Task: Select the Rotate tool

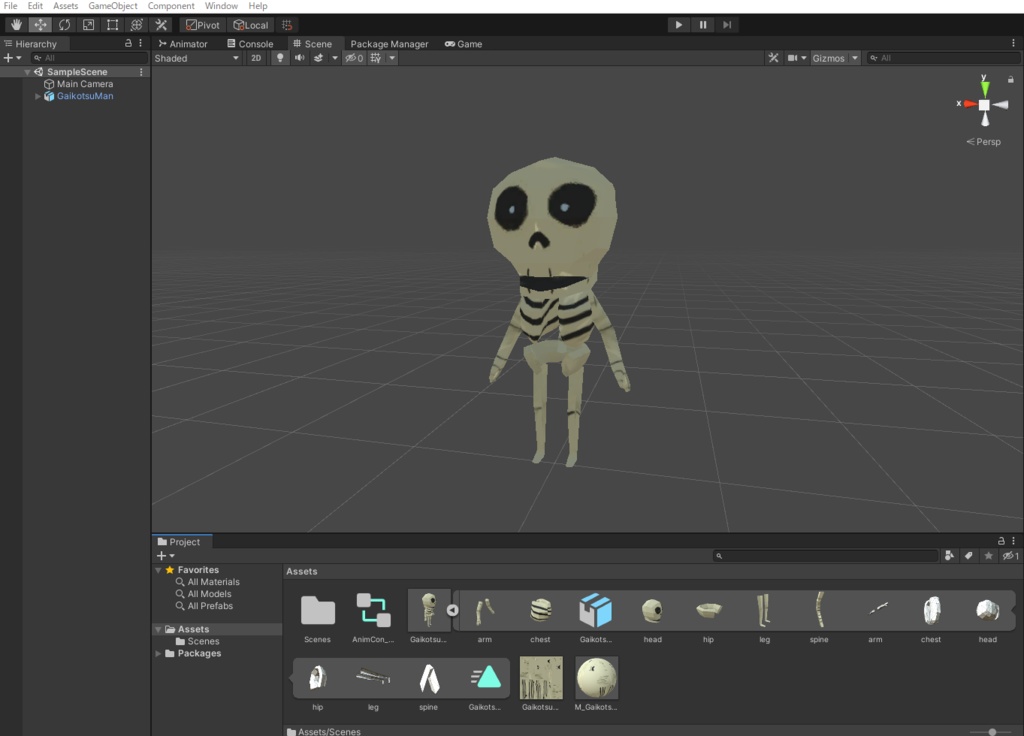Action: 64,25
